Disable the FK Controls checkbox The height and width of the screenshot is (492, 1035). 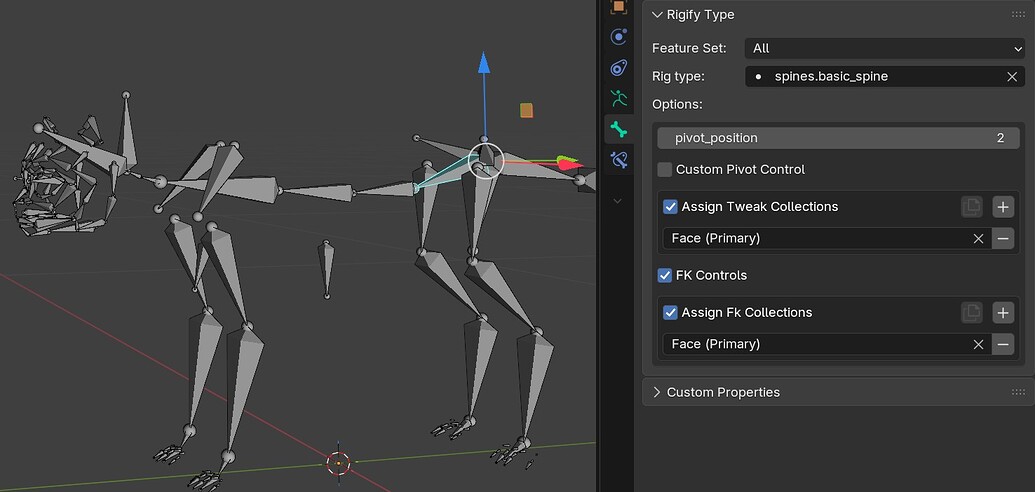point(665,275)
